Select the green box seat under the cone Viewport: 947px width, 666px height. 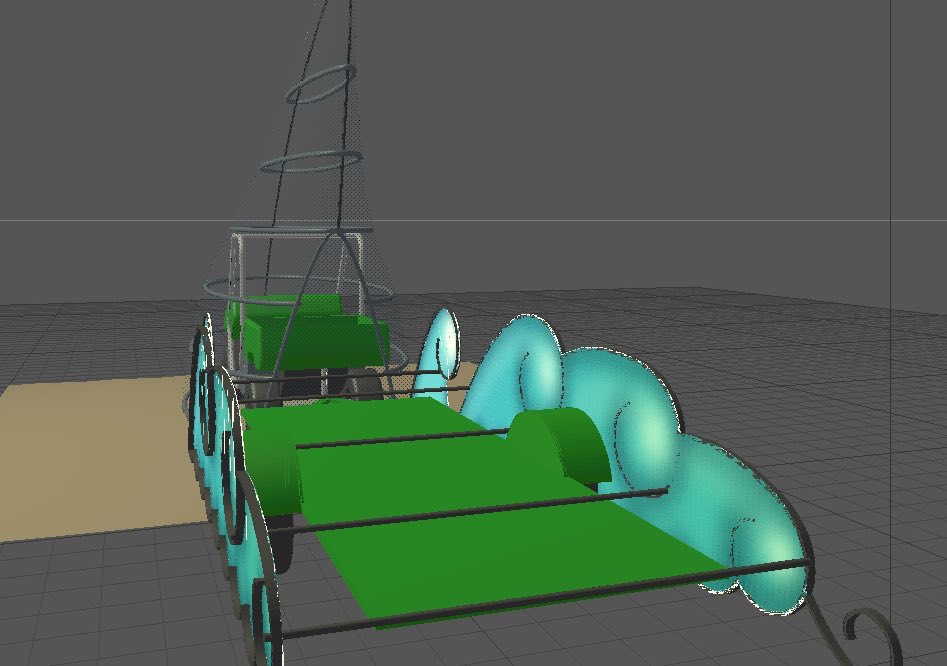click(310, 335)
